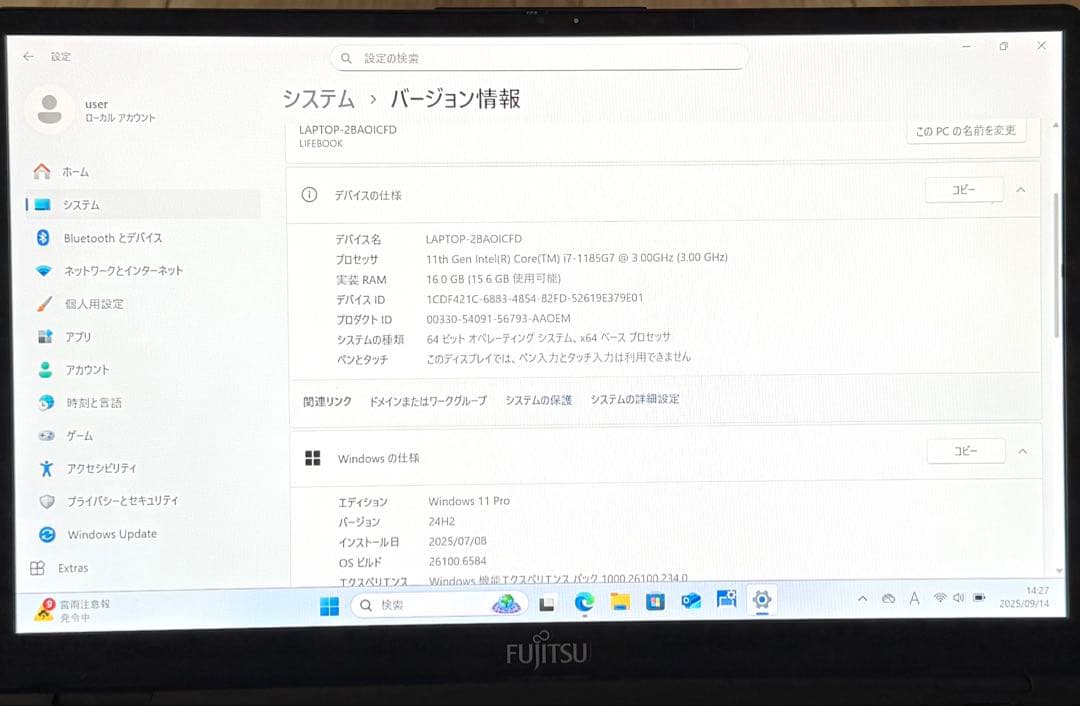Image resolution: width=1080 pixels, height=706 pixels.
Task: Click the Windows 11 Pro edition text
Action: pyautogui.click(x=469, y=501)
